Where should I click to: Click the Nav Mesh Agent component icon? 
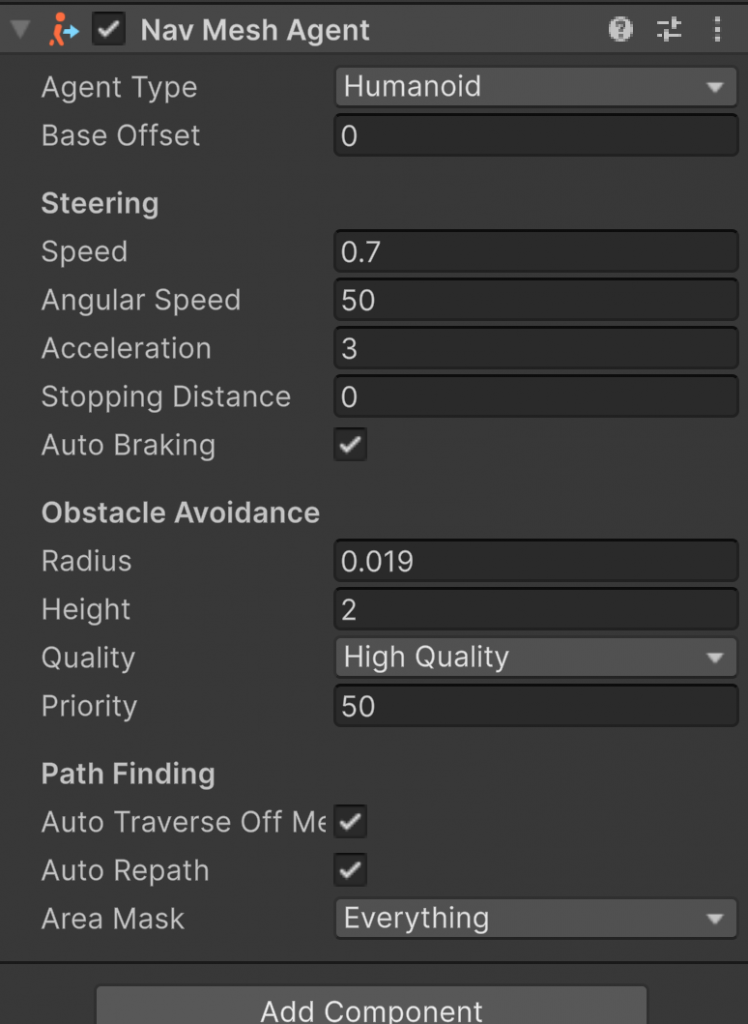point(63,30)
